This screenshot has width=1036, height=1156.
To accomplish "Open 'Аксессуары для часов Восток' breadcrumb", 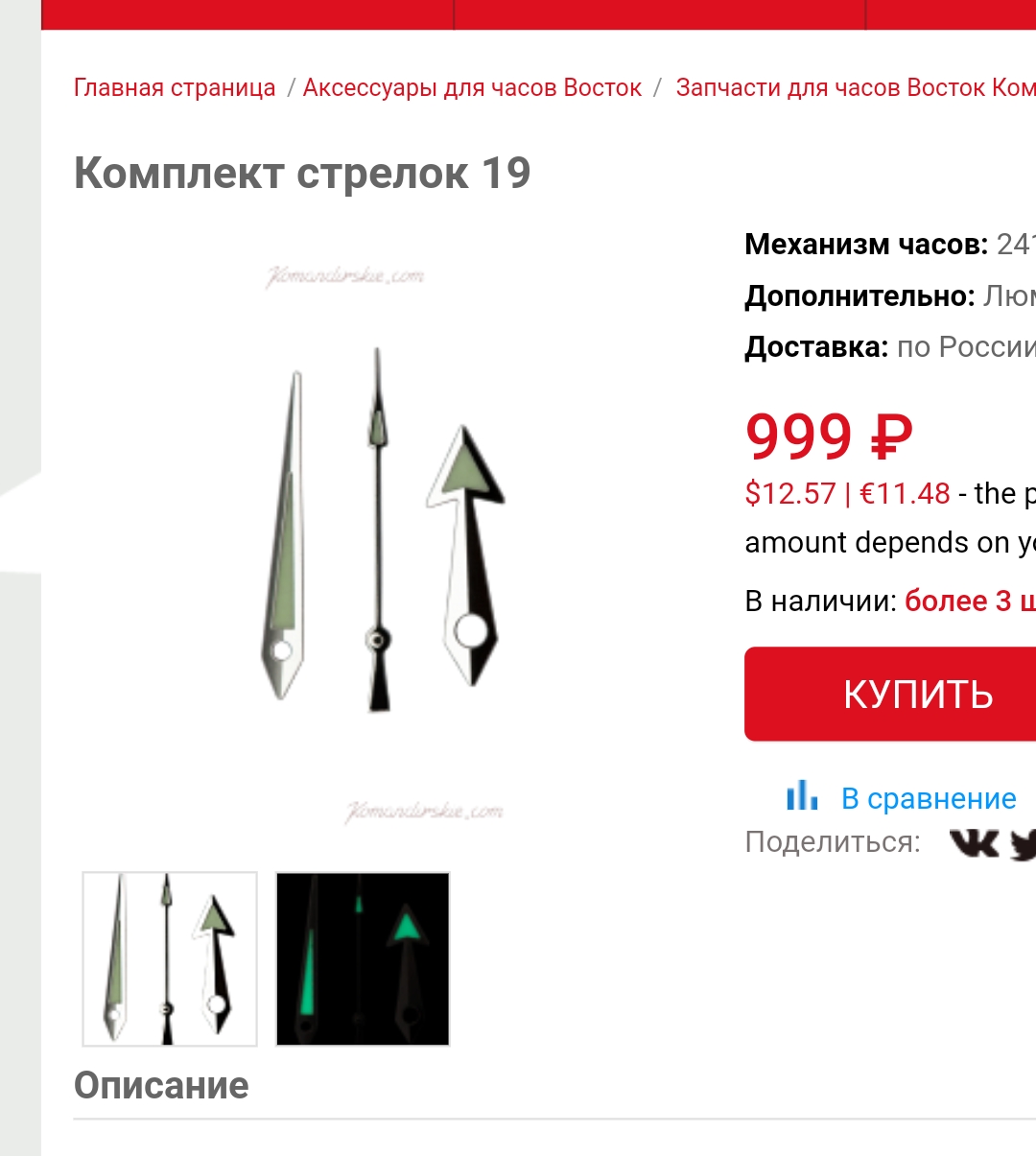I will [472, 88].
